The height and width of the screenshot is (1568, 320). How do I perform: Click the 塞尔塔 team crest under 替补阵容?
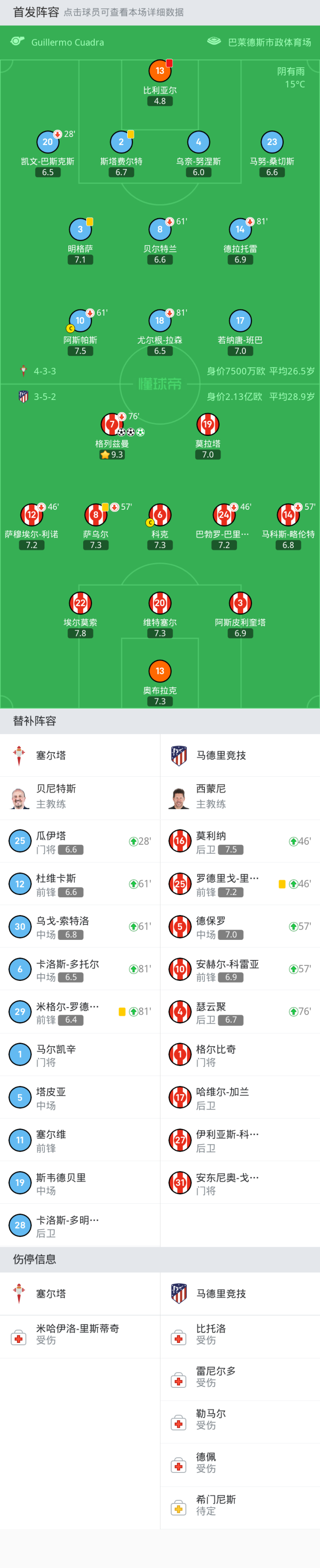[19, 755]
